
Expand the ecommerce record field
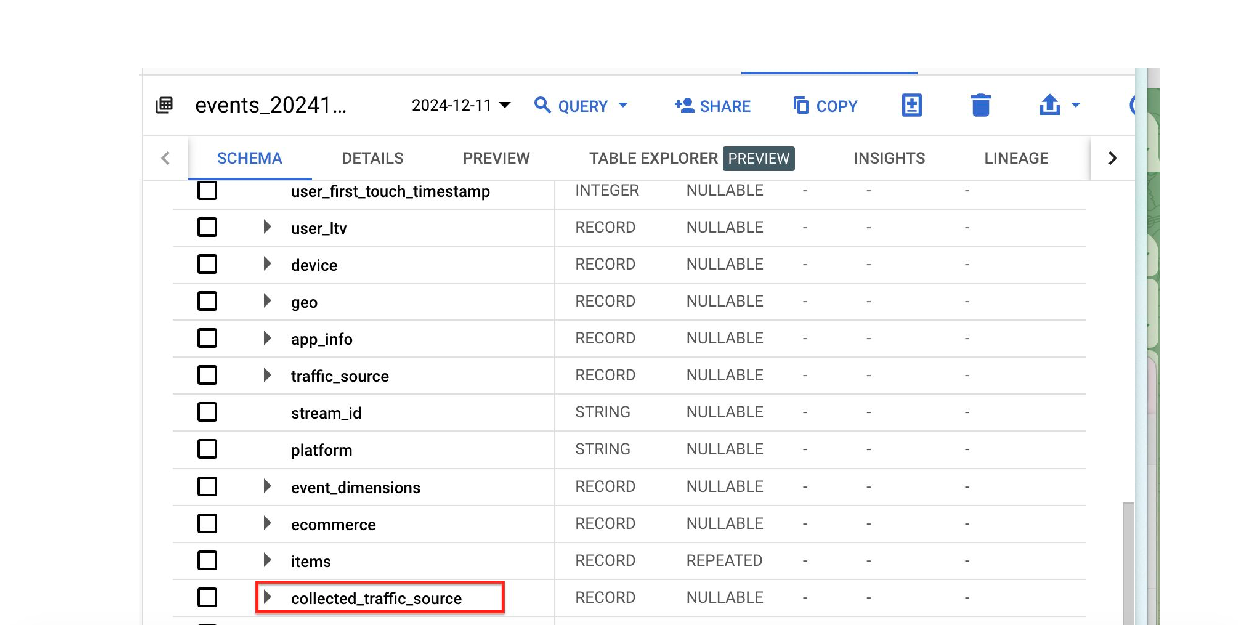(x=267, y=523)
